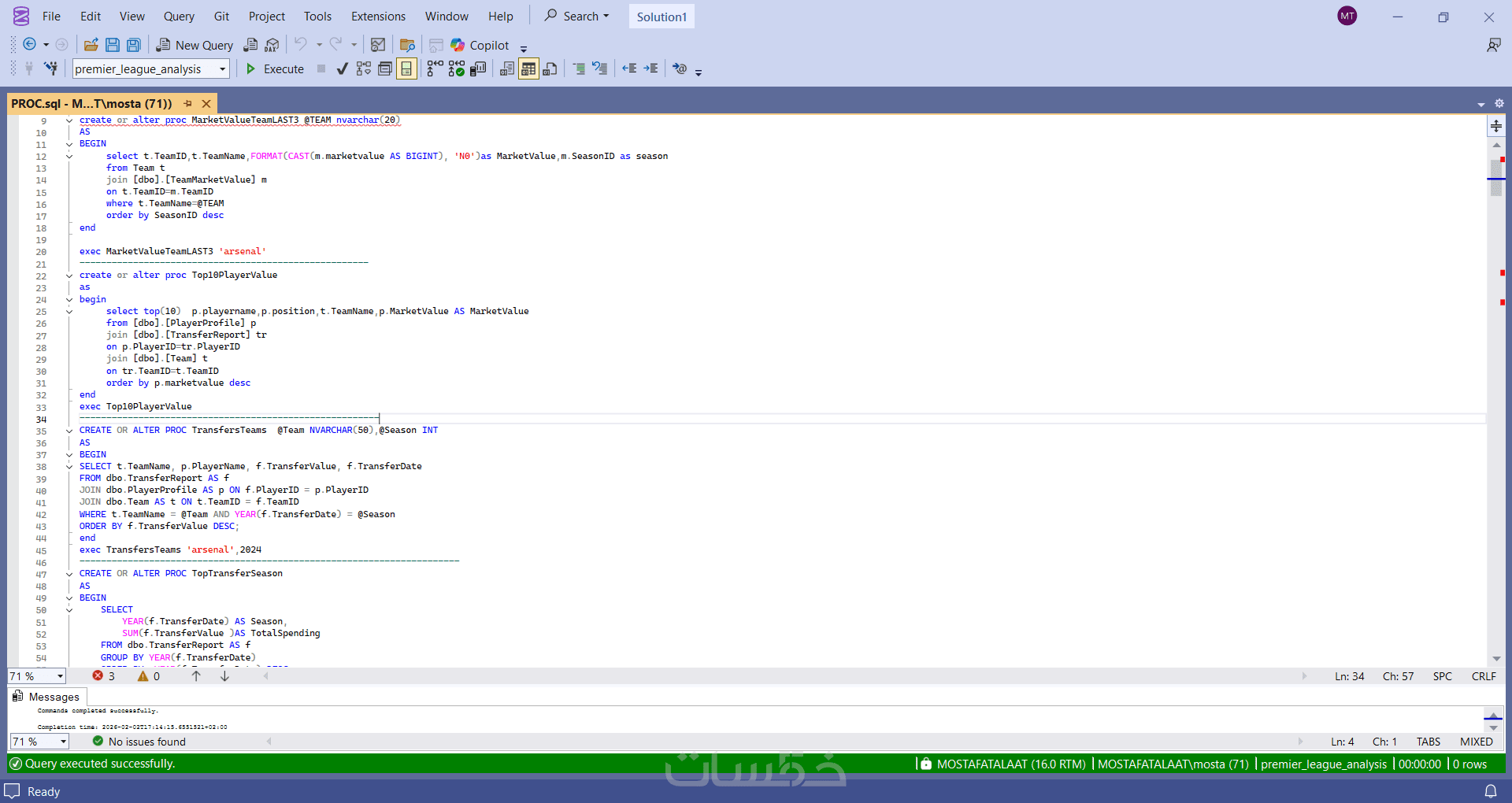1512x803 pixels.
Task: Open the MT account avatar
Action: pos(1347,16)
